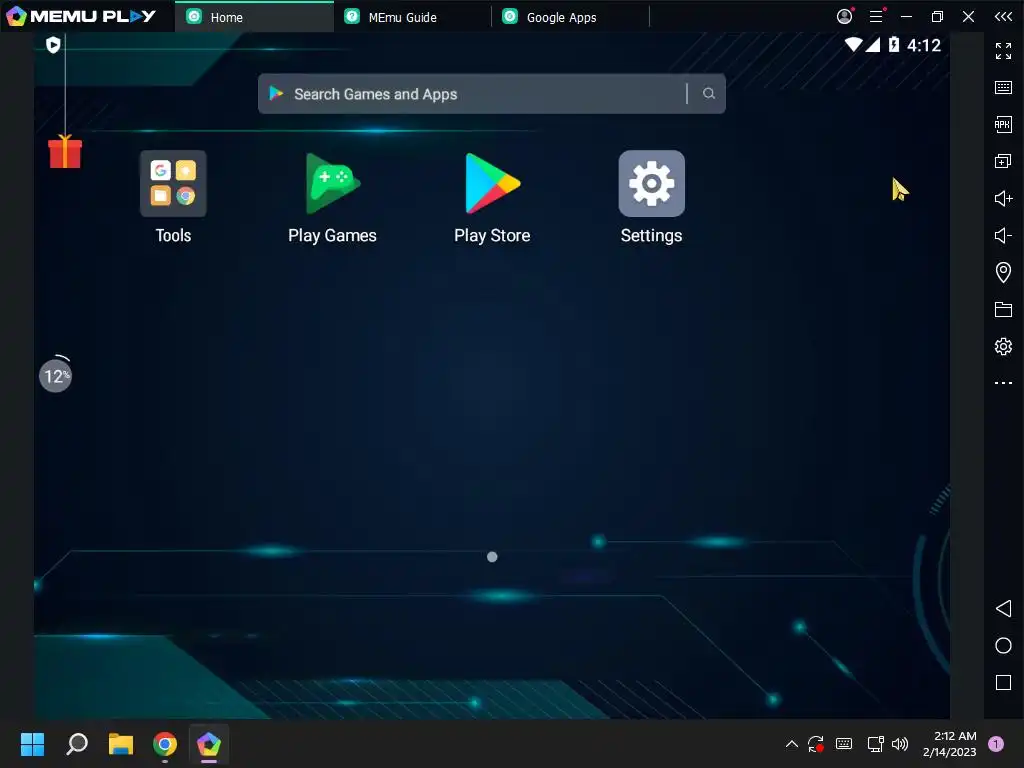
Task: Switch to the MEmu Guide tab
Action: click(x=412, y=17)
